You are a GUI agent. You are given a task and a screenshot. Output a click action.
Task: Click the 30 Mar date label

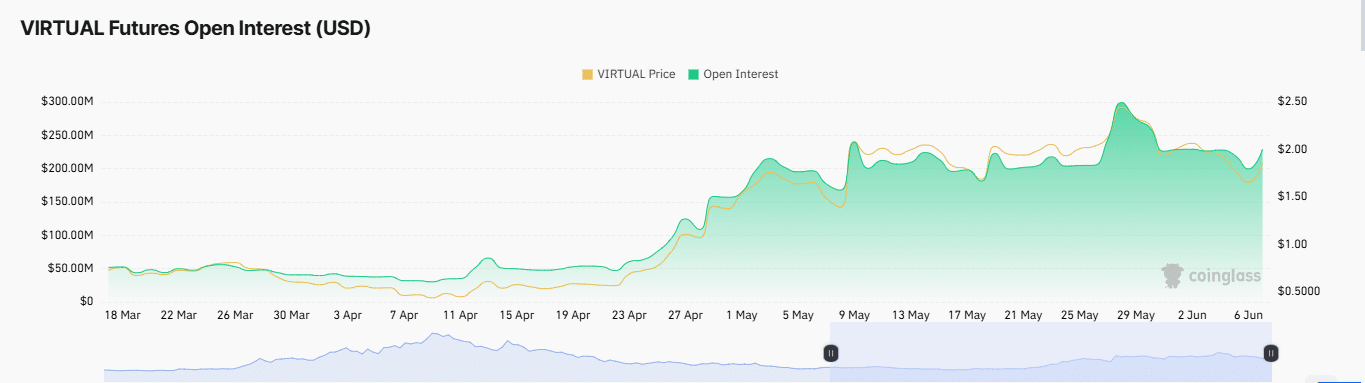(x=292, y=315)
